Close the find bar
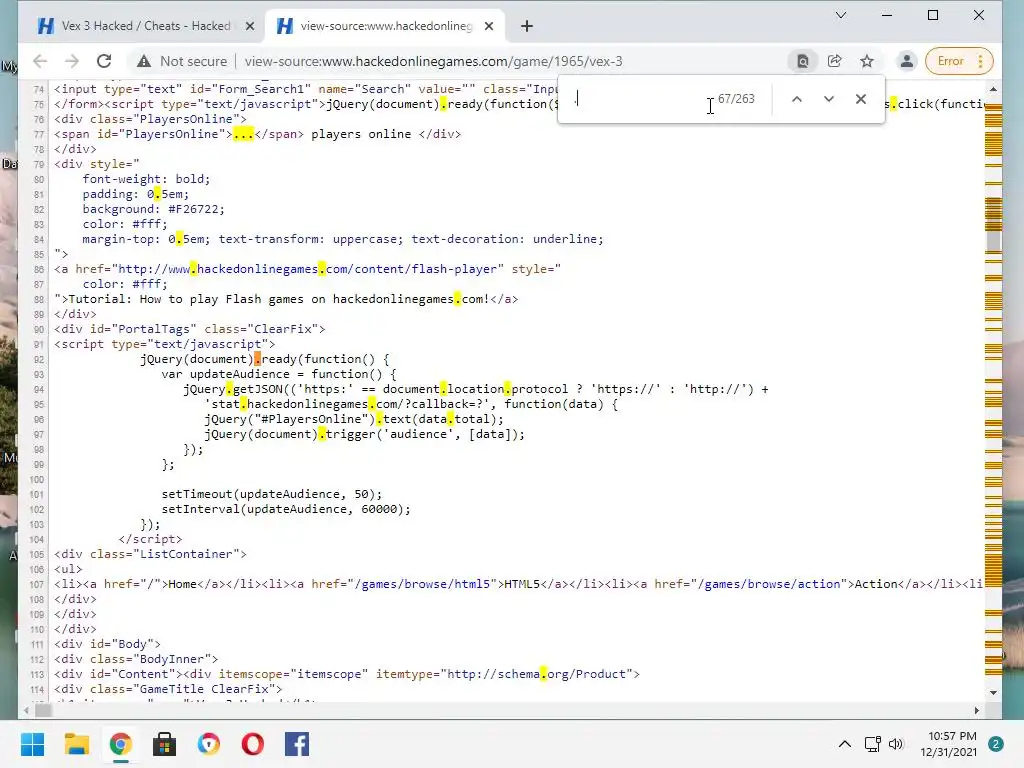This screenshot has width=1024, height=768. [861, 99]
